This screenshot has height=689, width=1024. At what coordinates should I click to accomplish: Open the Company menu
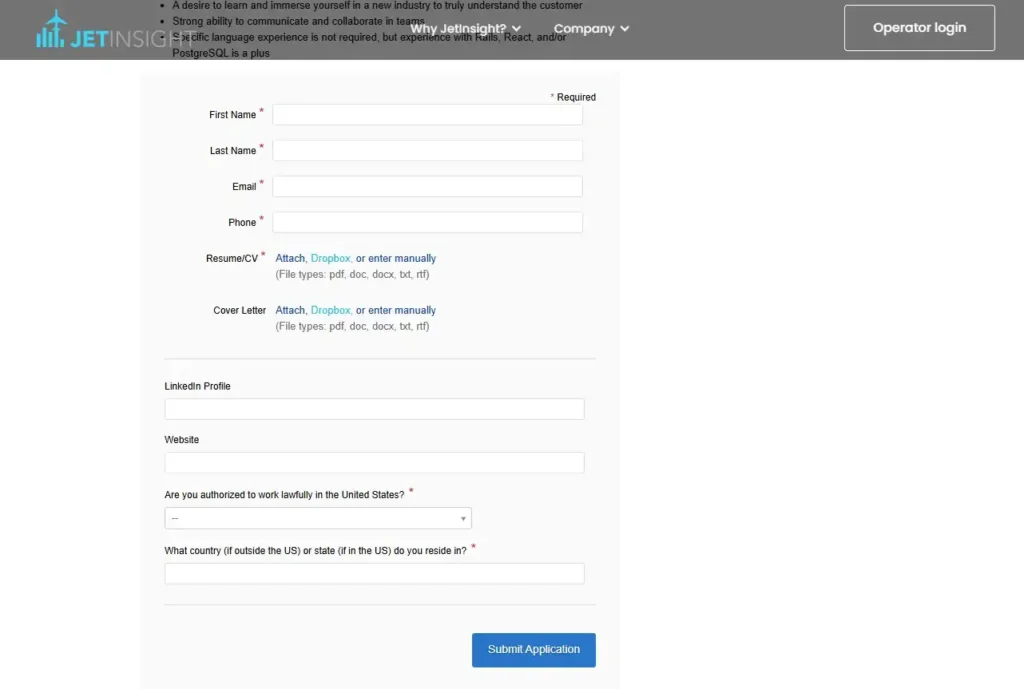point(591,28)
